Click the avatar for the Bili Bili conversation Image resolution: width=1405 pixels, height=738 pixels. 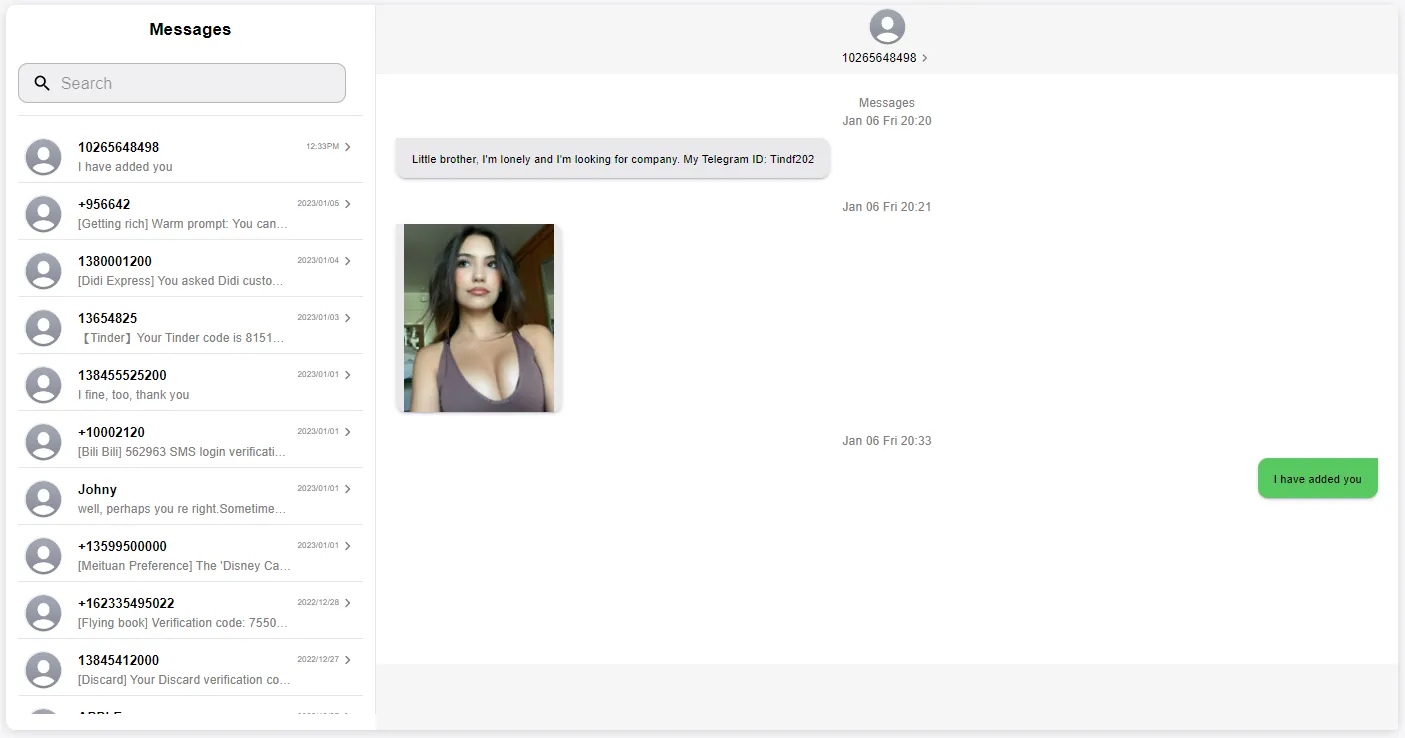pos(43,442)
